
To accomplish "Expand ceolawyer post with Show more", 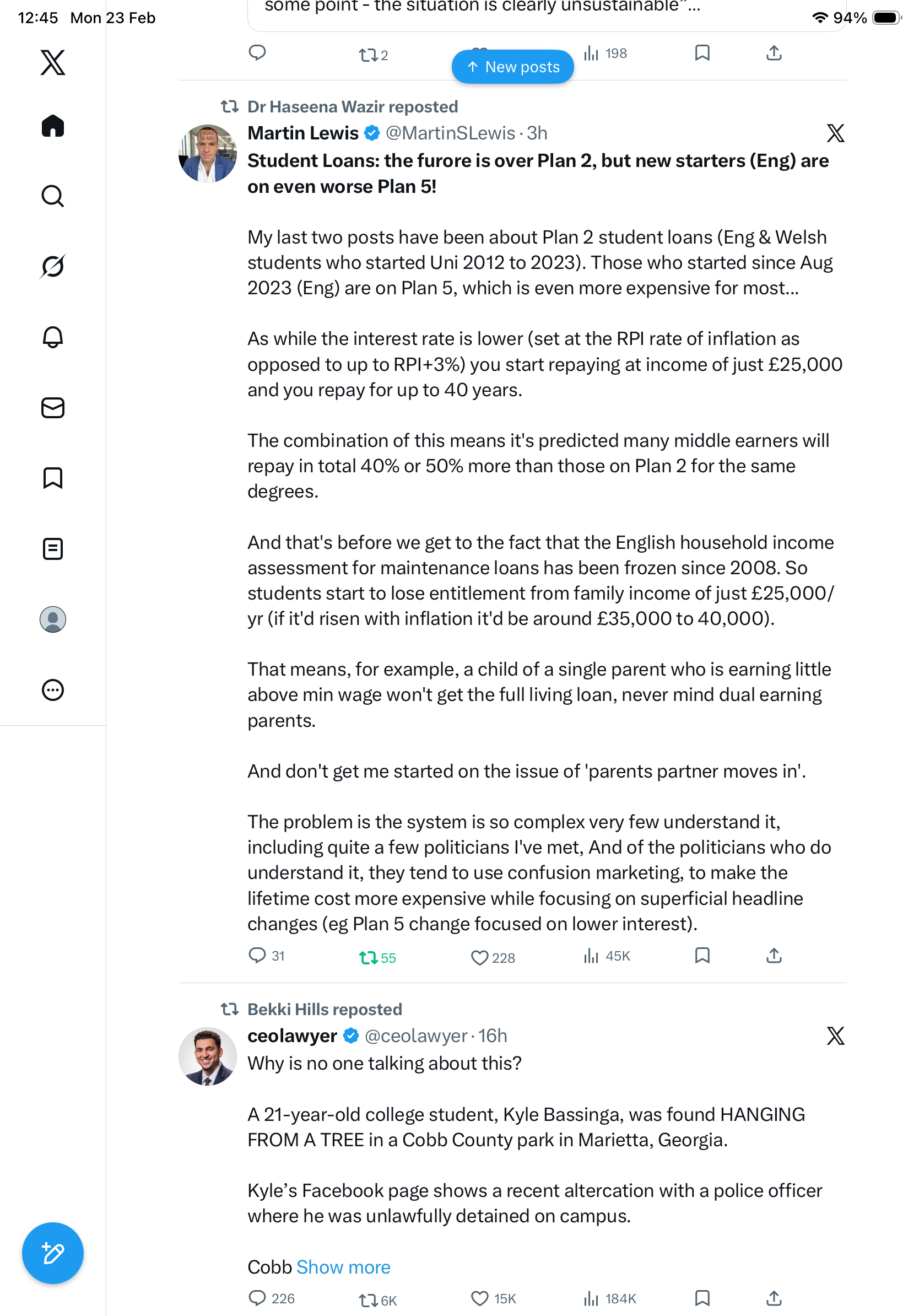I will [x=343, y=1267].
